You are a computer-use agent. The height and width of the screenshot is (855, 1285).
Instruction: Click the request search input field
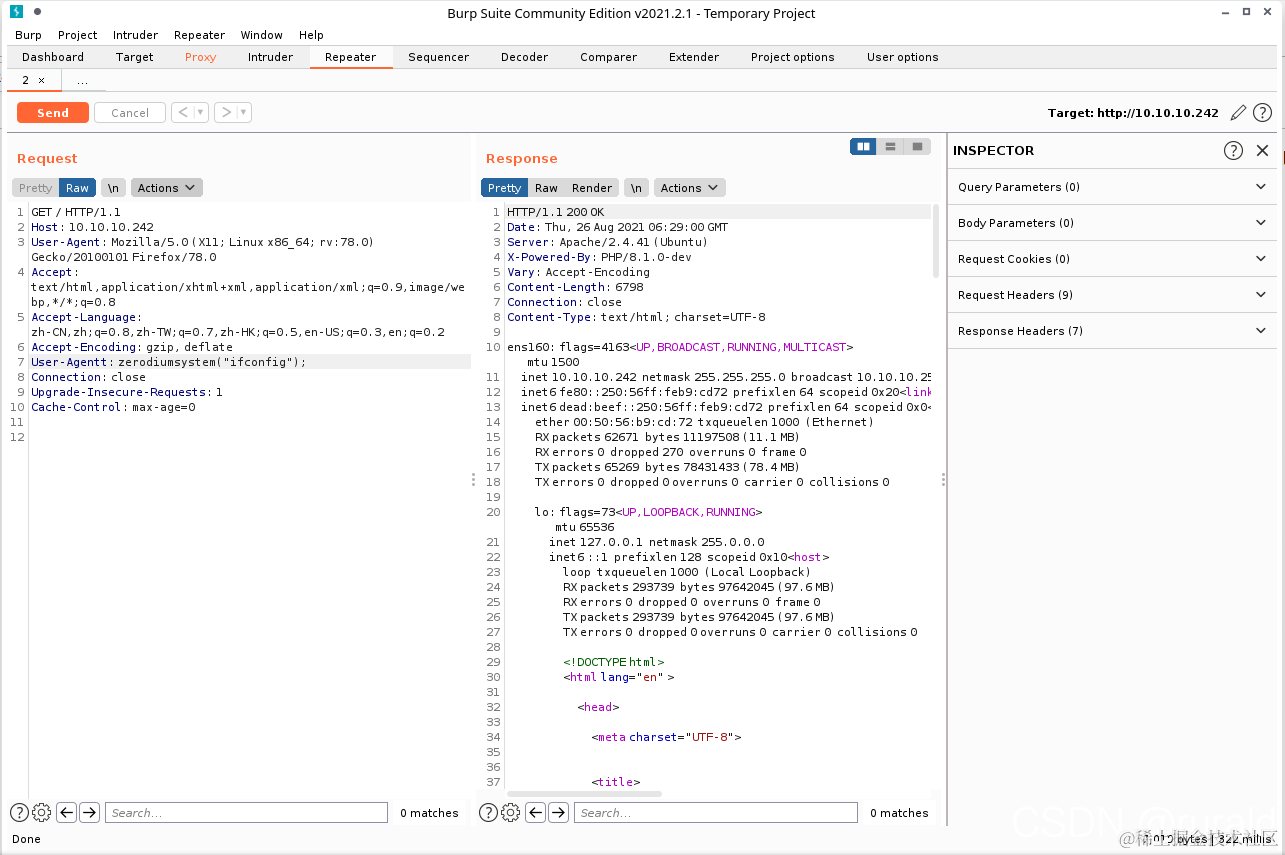click(246, 812)
